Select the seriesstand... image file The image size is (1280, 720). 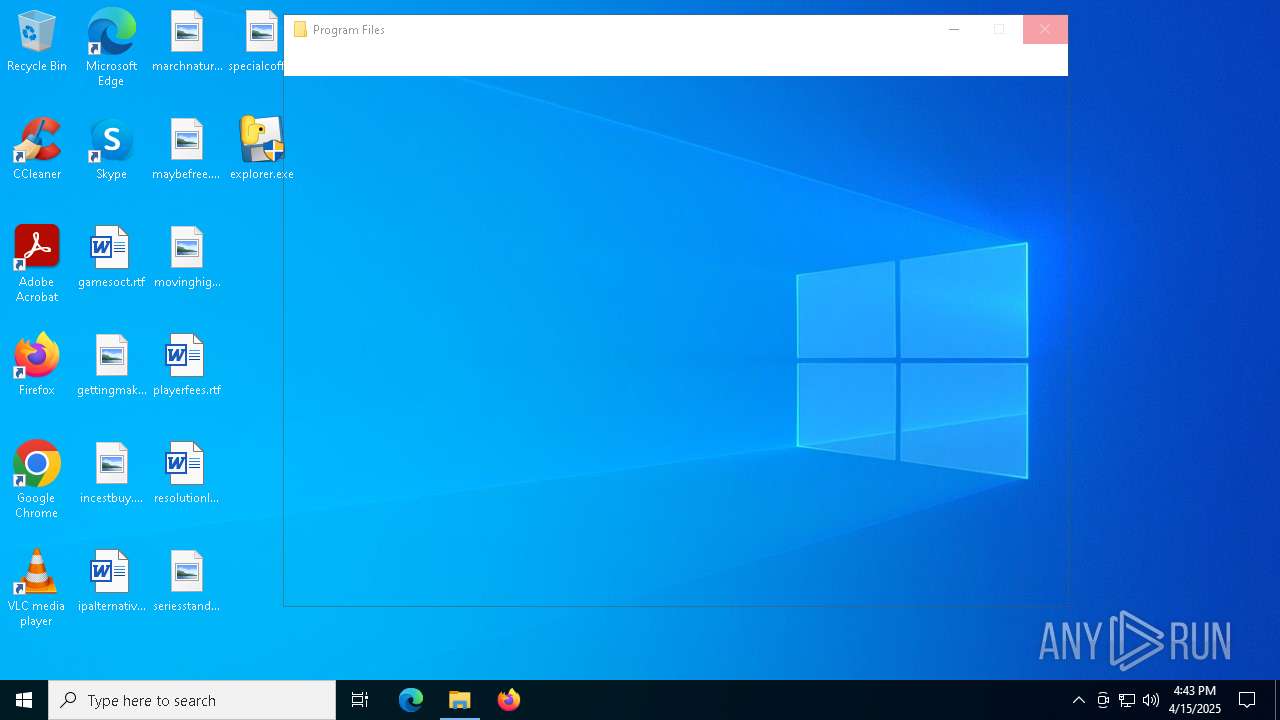(x=187, y=581)
